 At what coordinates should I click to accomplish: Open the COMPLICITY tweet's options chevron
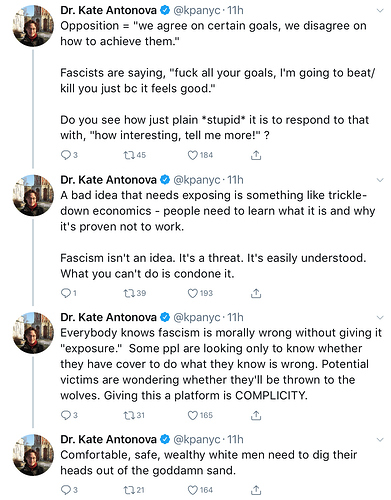tap(380, 317)
